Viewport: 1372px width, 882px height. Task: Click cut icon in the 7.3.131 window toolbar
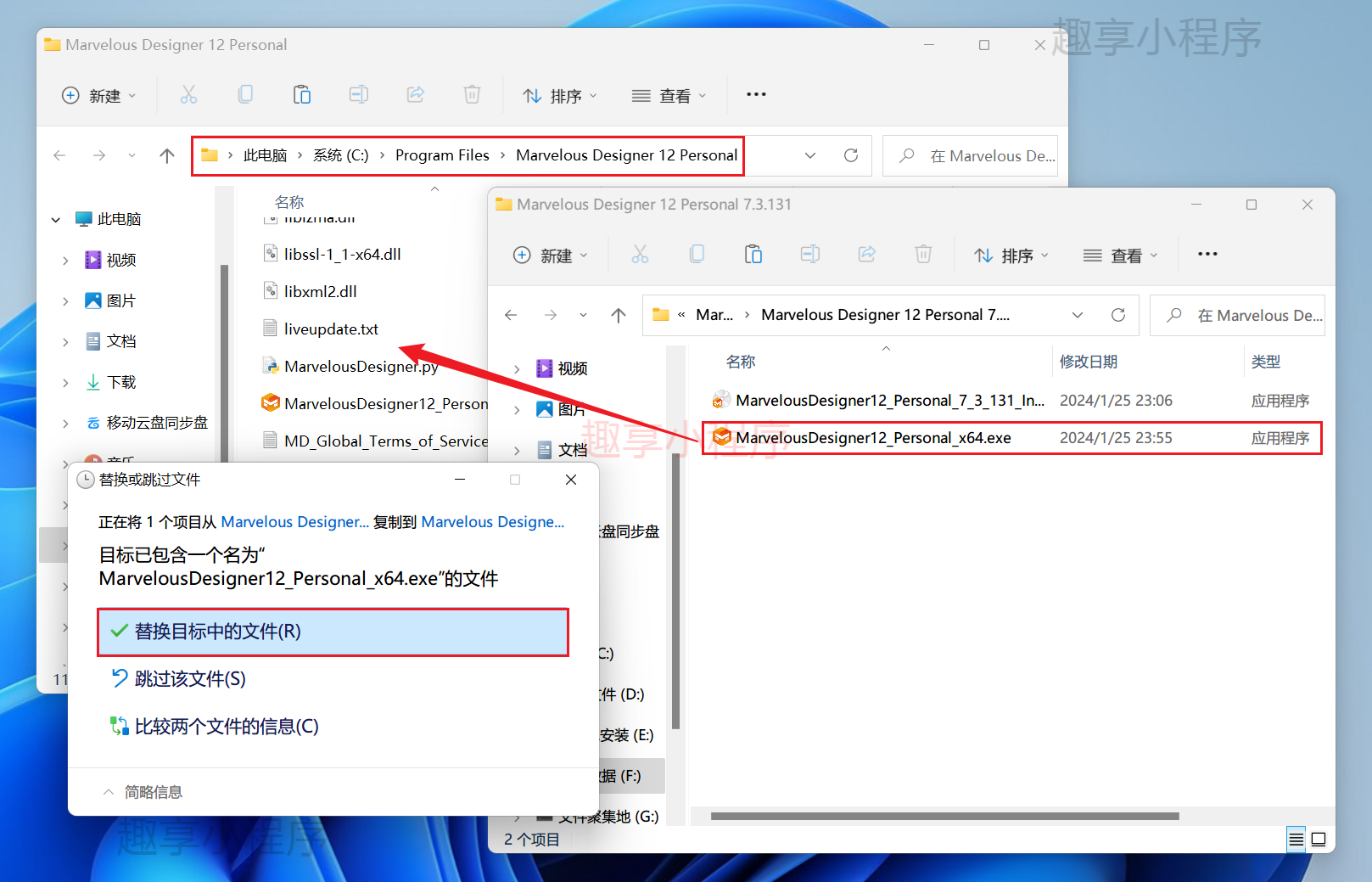(640, 255)
